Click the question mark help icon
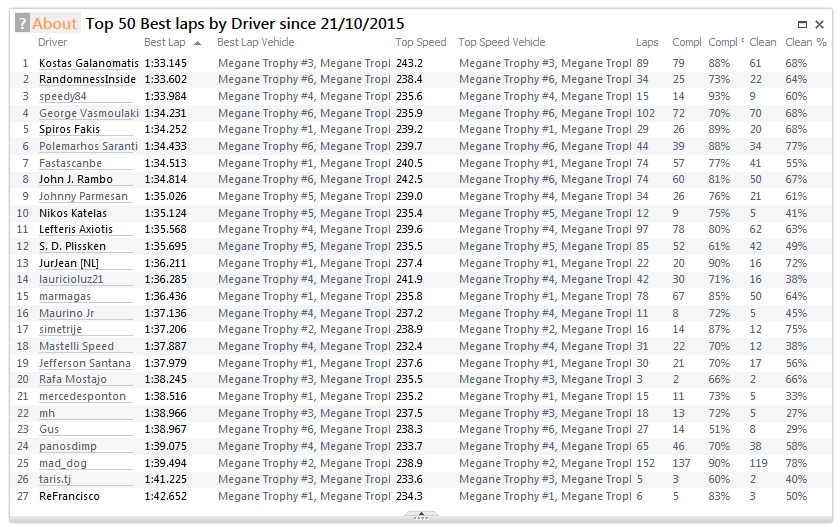The width and height of the screenshot is (840, 527). coord(22,24)
